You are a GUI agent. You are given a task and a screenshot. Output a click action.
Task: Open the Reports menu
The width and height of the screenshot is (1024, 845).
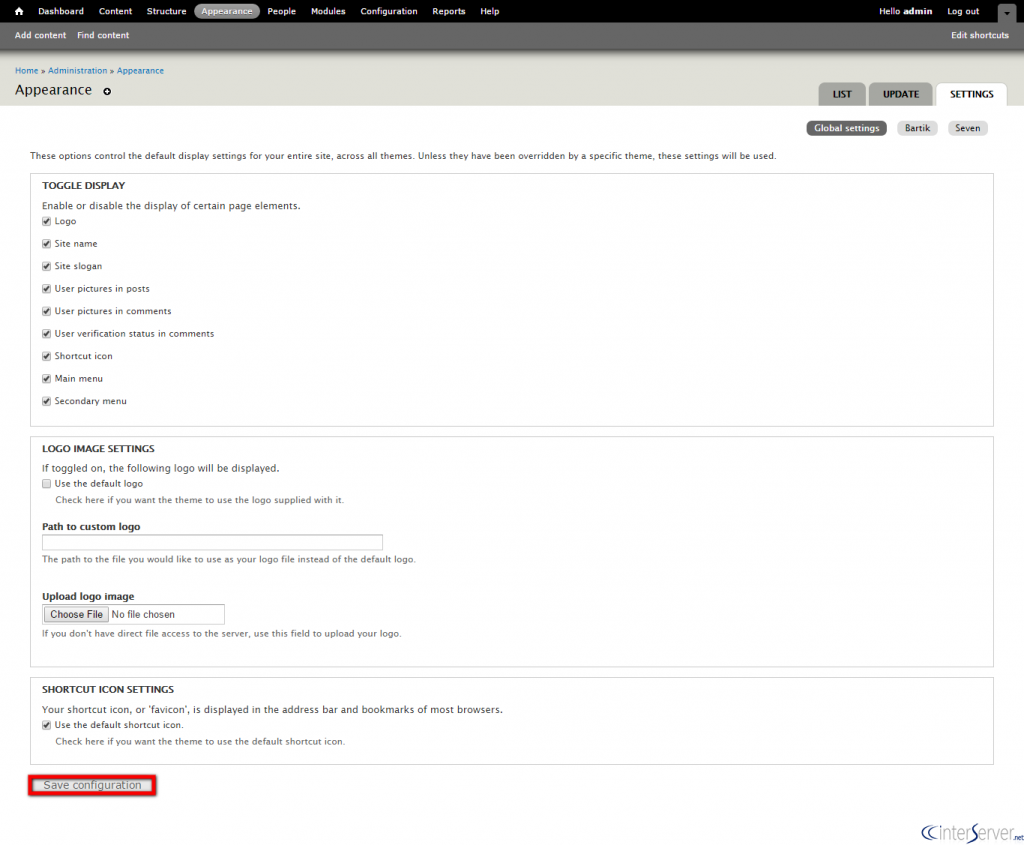point(449,11)
